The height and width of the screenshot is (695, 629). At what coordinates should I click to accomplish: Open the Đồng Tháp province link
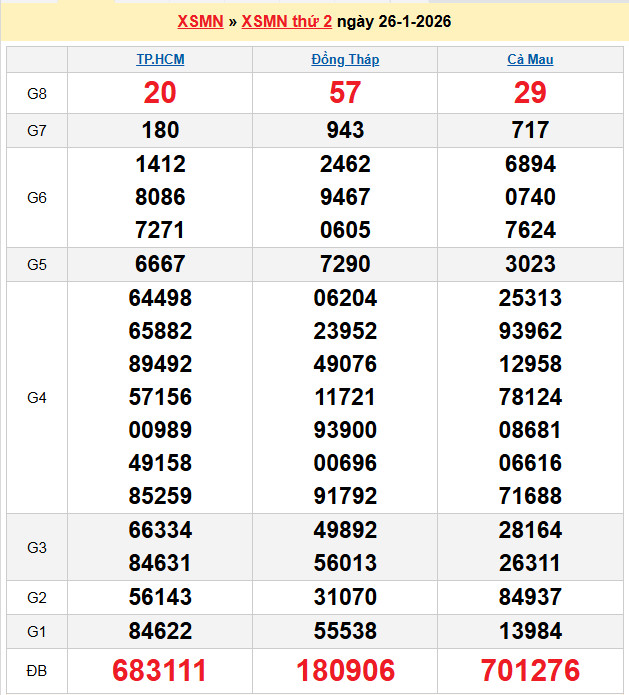345,59
